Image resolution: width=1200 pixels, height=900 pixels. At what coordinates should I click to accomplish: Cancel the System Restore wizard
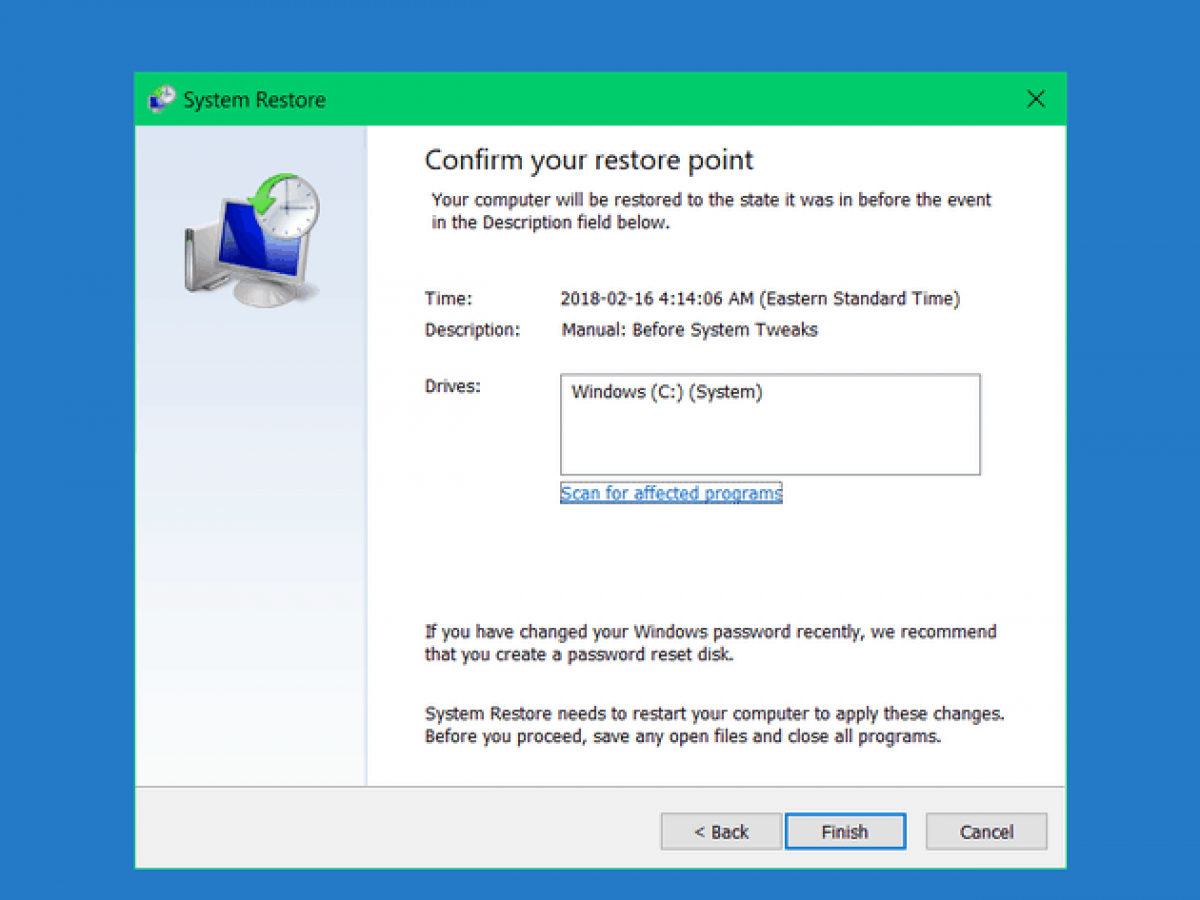(x=986, y=831)
